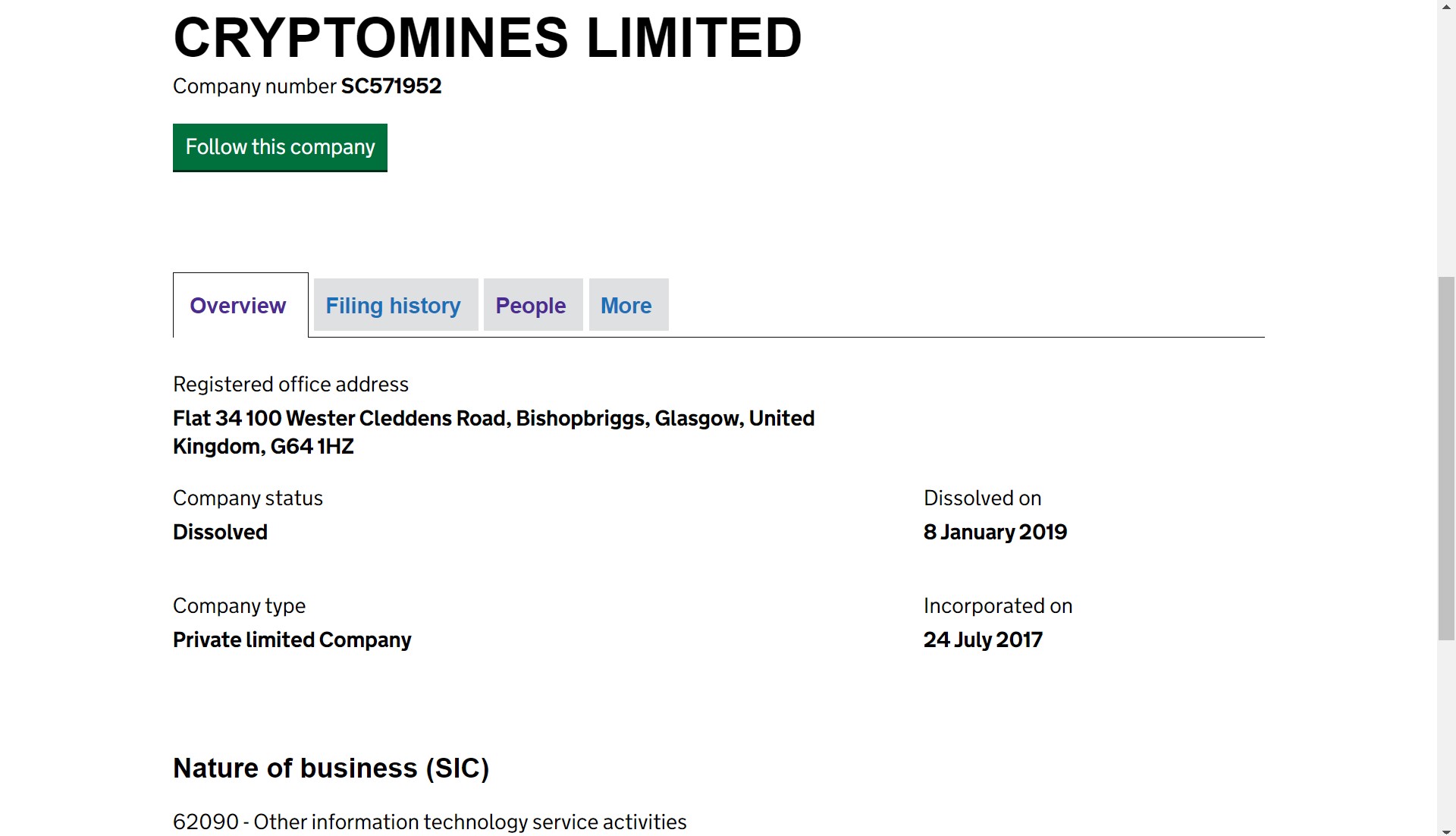This screenshot has height=836, width=1456.
Task: Click the incorporation date 24 July 2017
Action: point(983,640)
